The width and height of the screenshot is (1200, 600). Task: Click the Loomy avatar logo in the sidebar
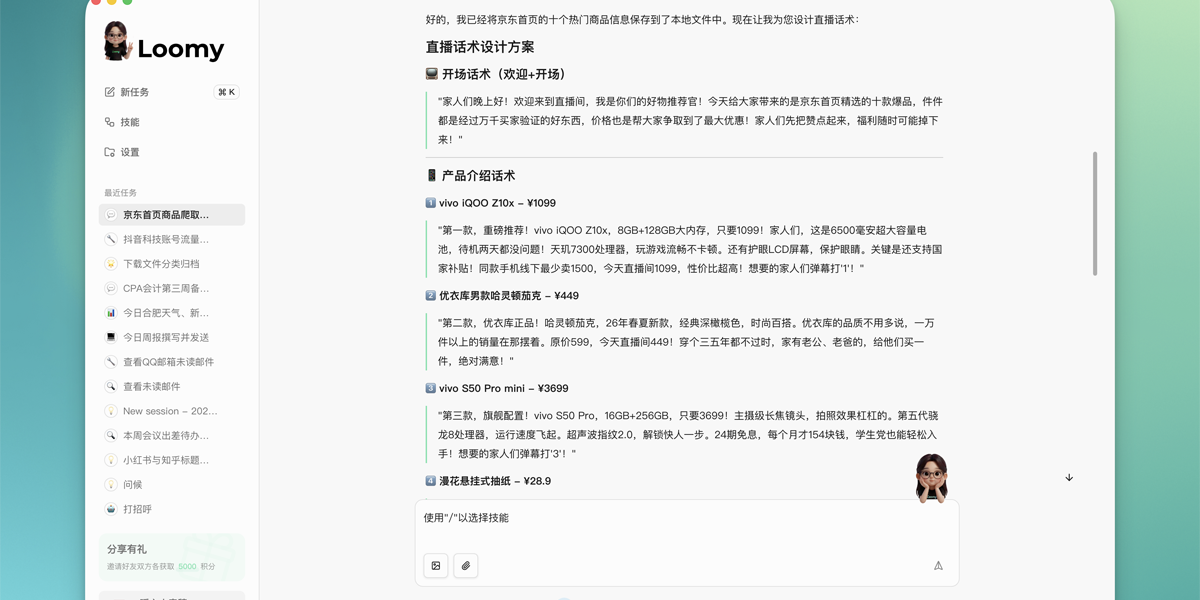tap(117, 41)
